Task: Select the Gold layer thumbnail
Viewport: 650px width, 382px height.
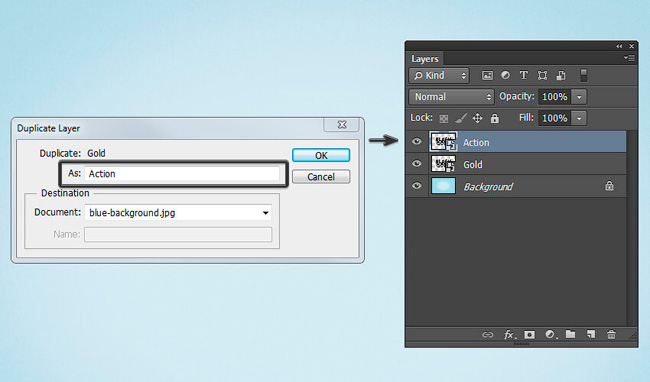Action: 443,164
